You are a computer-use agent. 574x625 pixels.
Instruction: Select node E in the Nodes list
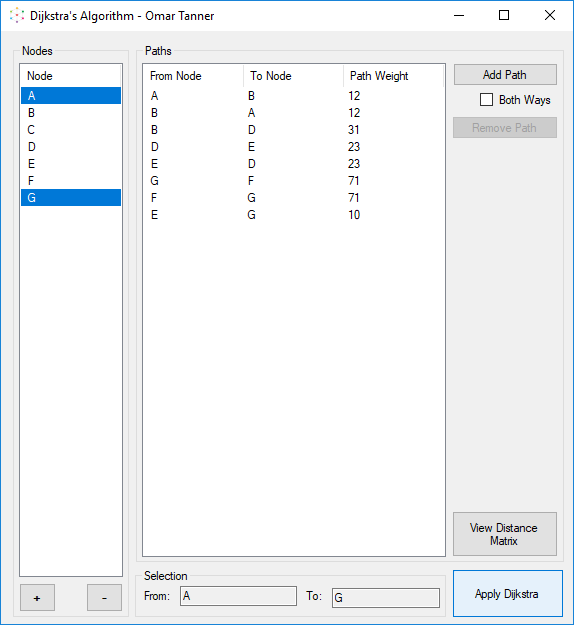point(71,164)
